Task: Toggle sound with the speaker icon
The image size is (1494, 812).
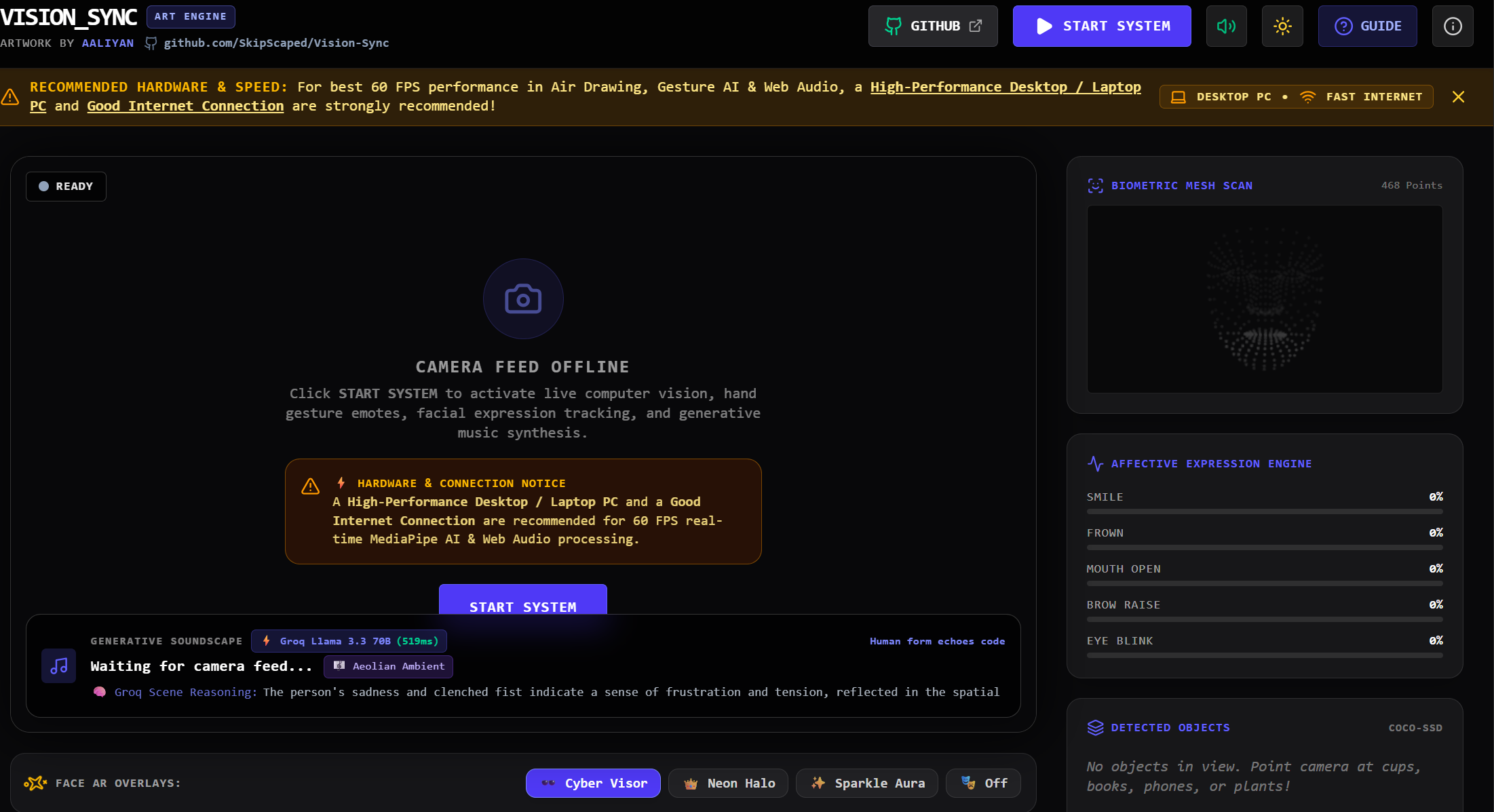Action: [1226, 26]
